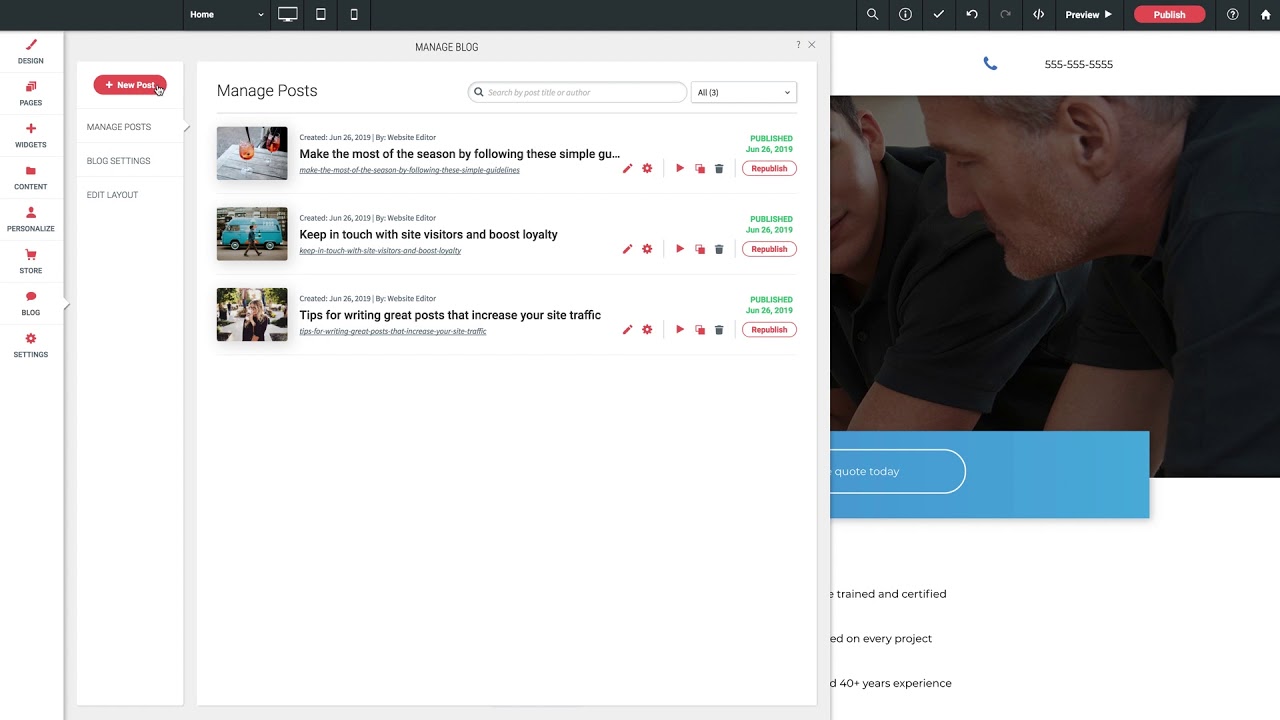Open the Widgets panel in sidebar

tap(31, 136)
